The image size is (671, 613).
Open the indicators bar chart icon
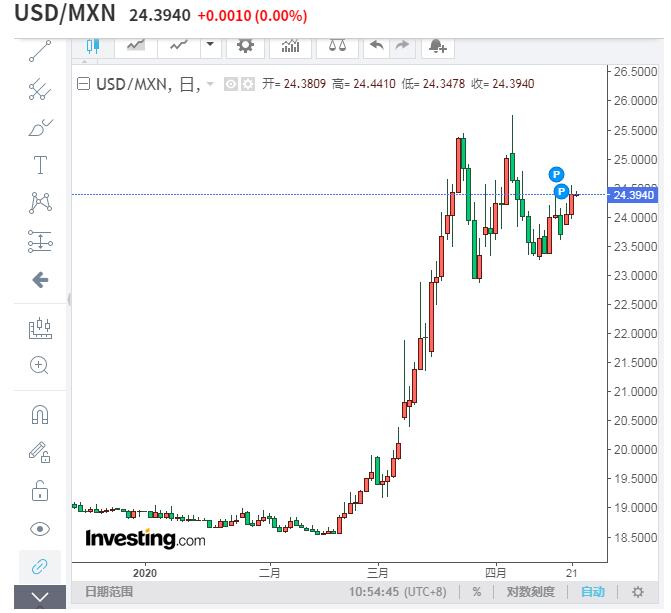[290, 46]
